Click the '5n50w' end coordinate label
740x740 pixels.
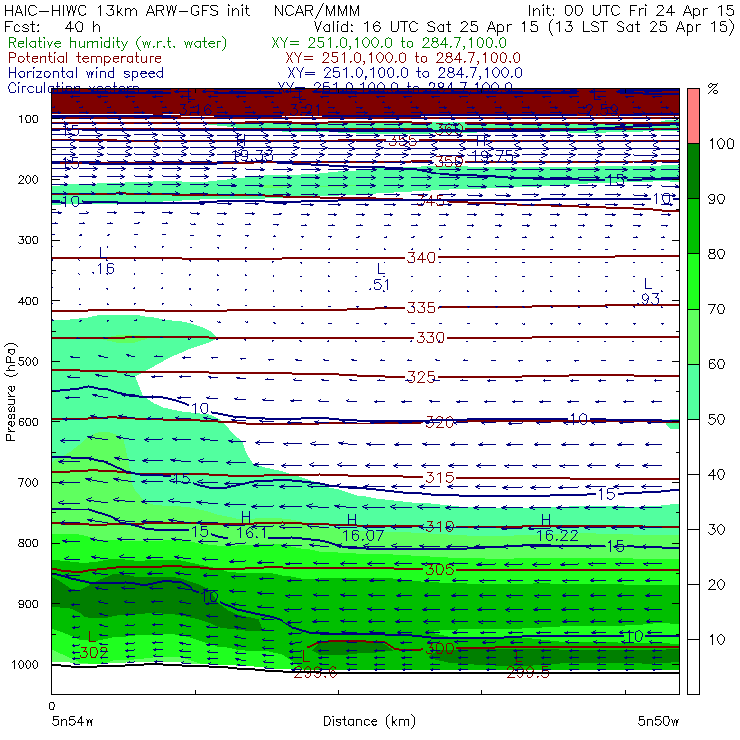[658, 721]
